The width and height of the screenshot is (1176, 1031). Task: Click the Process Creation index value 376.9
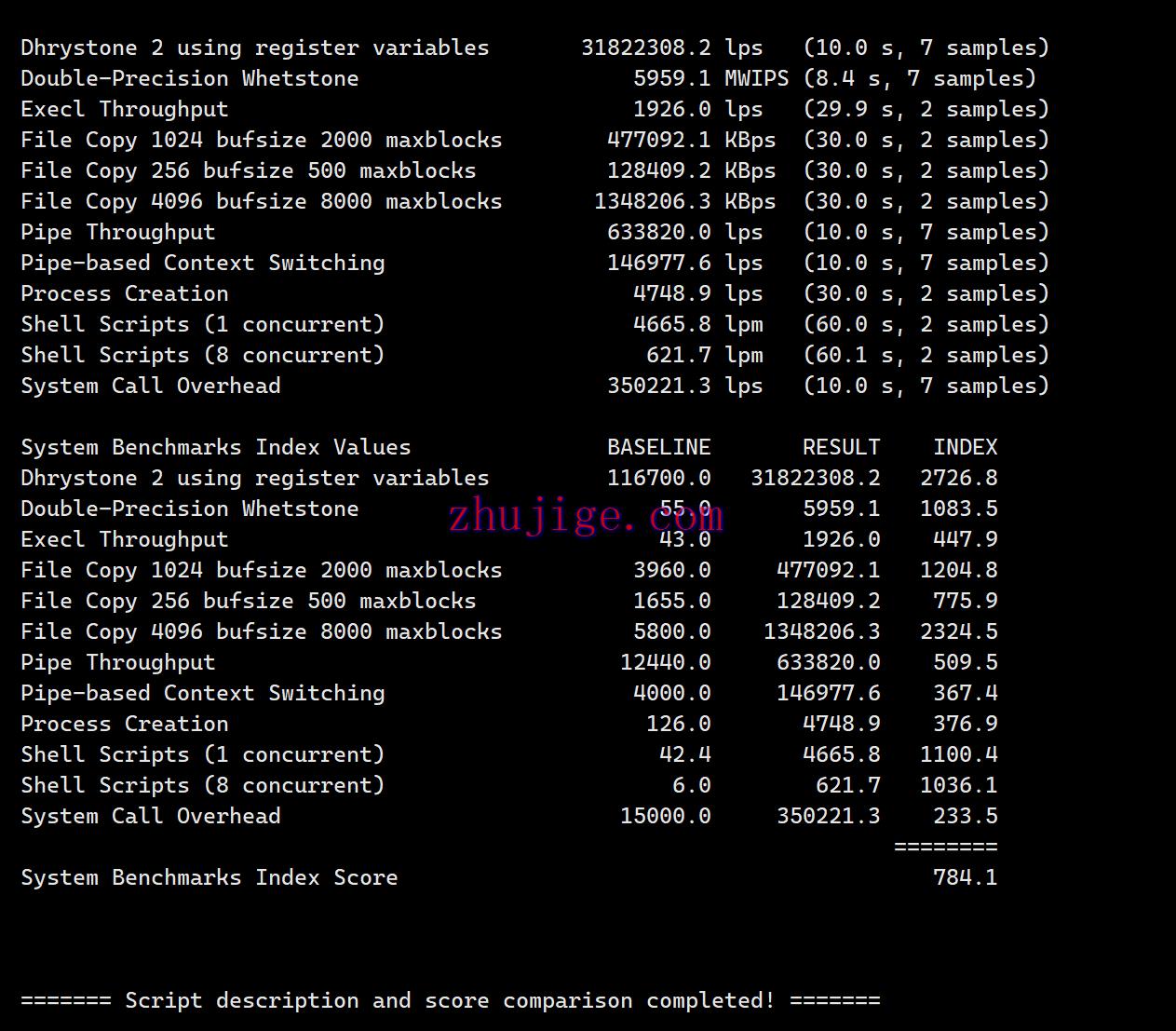(x=965, y=724)
